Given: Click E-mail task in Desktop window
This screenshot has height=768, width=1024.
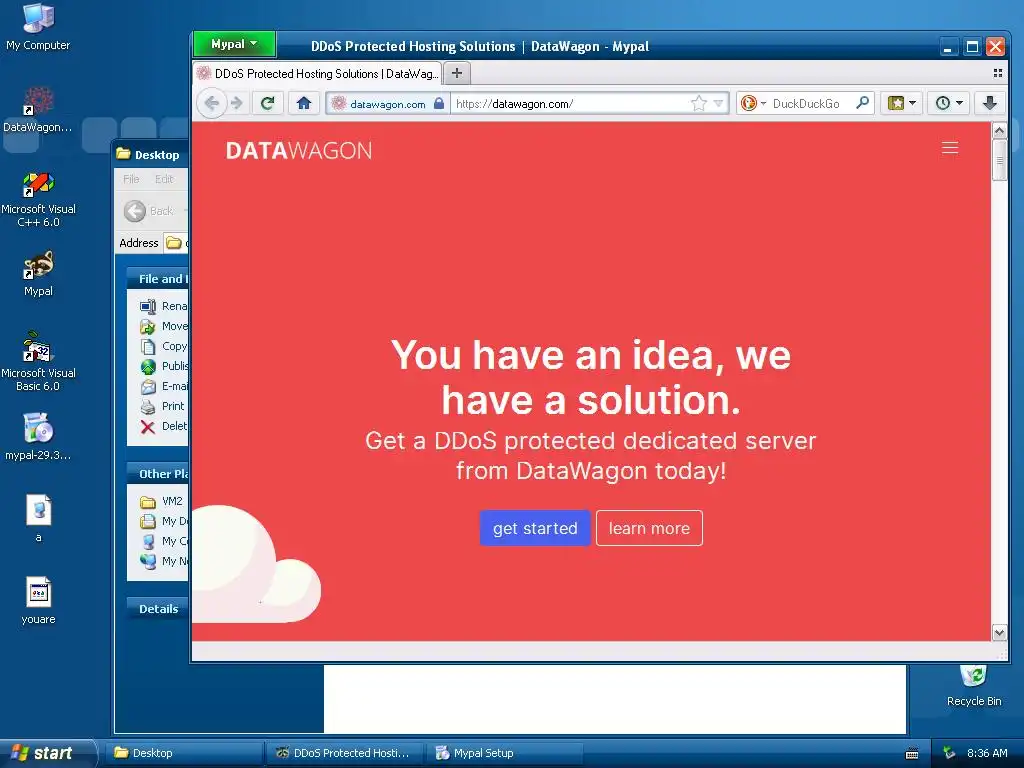Looking at the screenshot, I should (164, 386).
